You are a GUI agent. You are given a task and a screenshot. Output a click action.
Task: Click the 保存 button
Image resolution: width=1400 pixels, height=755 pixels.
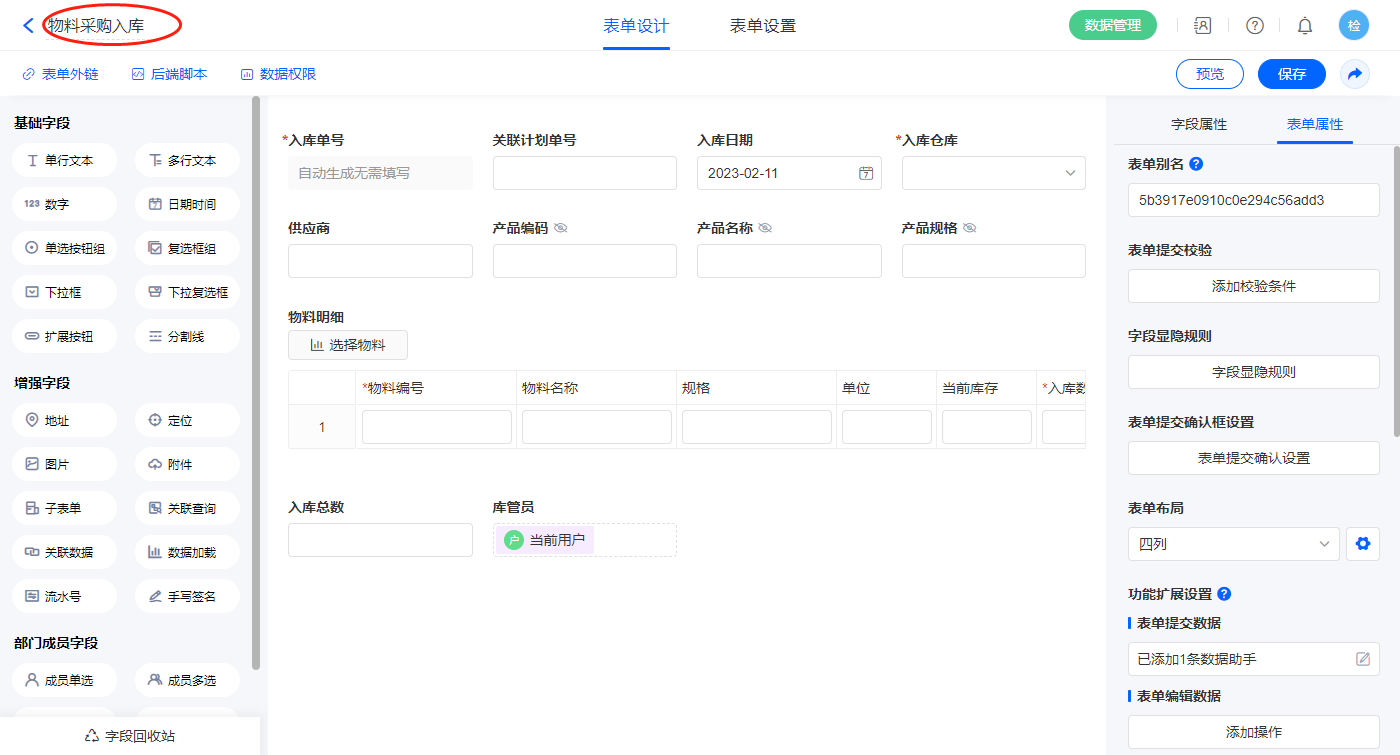coord(1291,74)
